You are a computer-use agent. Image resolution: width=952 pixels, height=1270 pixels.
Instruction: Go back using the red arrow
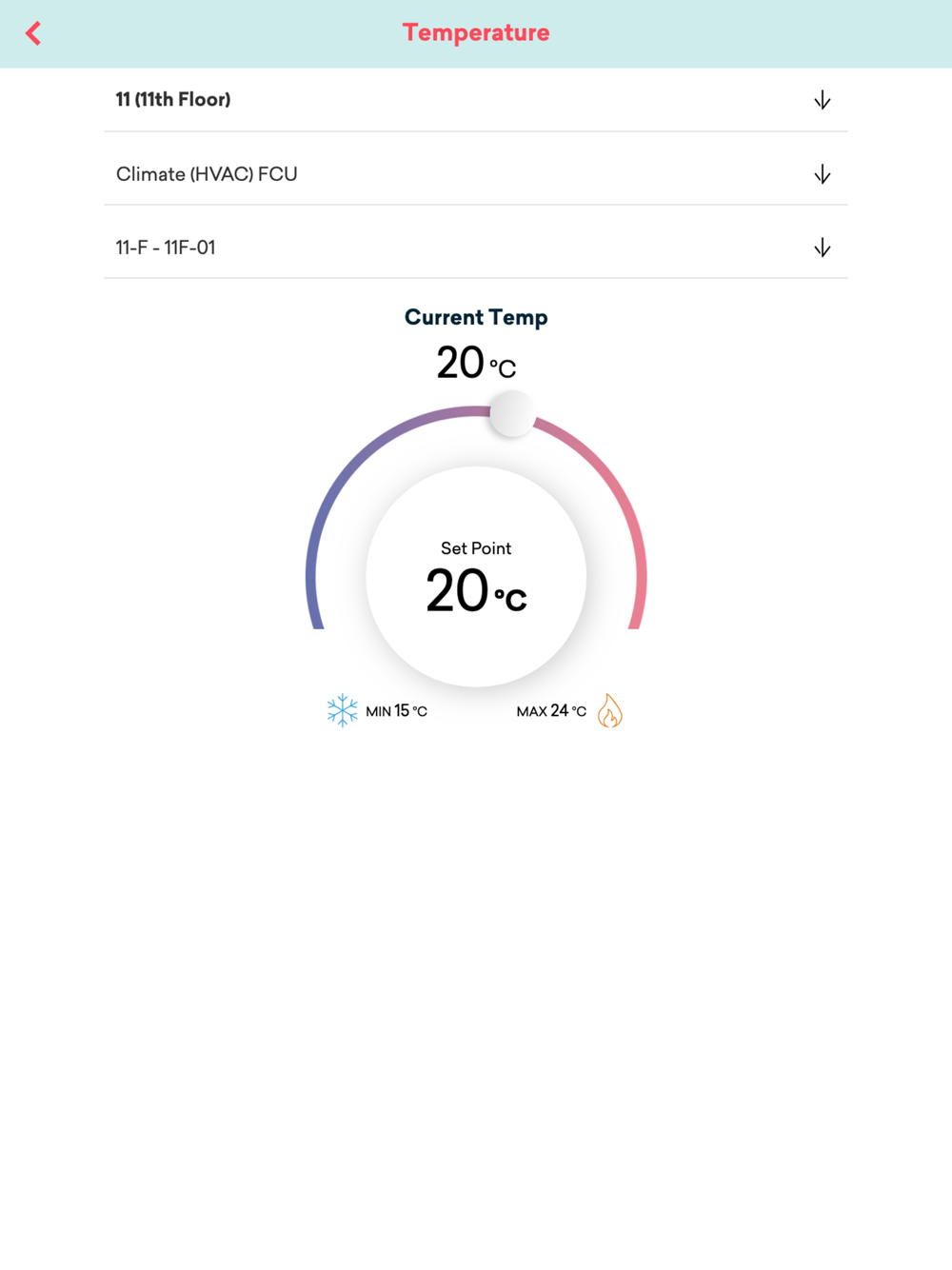[x=33, y=33]
